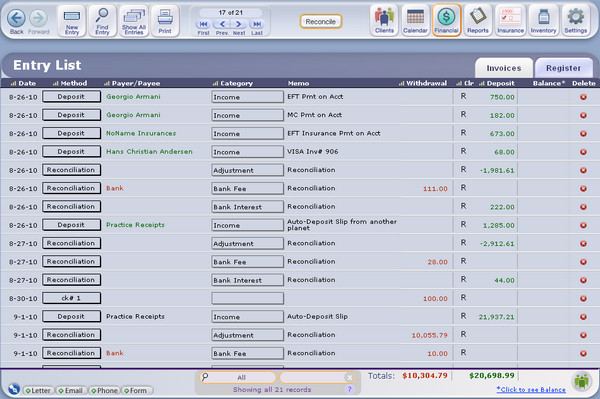
Task: Open the Reports module
Action: coord(478,21)
